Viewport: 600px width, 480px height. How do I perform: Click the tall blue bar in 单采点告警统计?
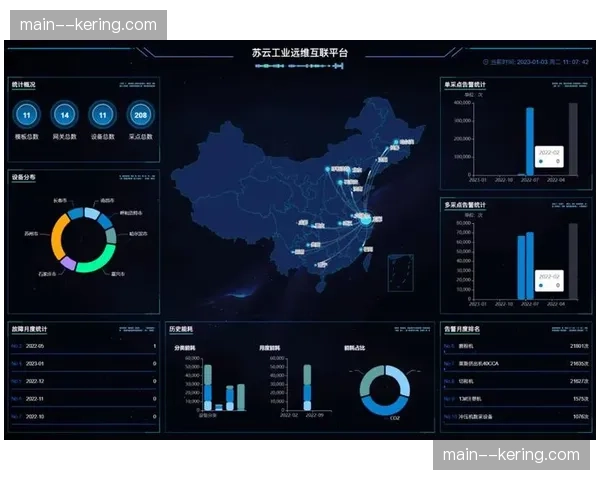530,142
